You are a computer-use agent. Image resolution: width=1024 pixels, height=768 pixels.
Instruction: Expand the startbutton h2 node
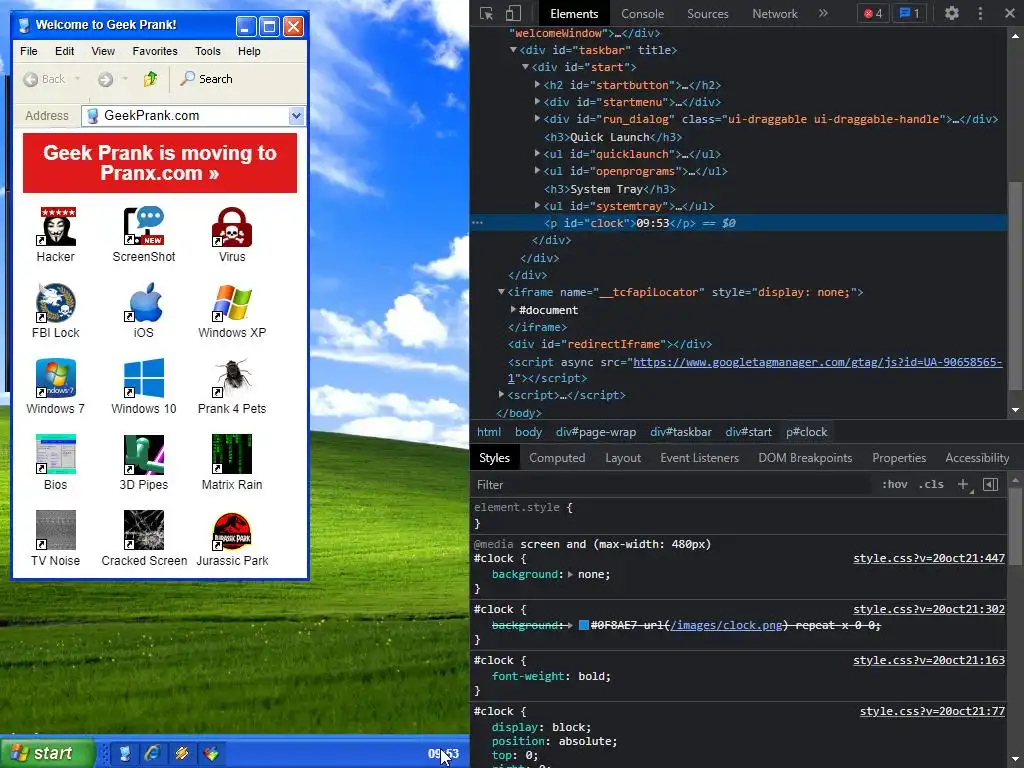[x=537, y=84]
